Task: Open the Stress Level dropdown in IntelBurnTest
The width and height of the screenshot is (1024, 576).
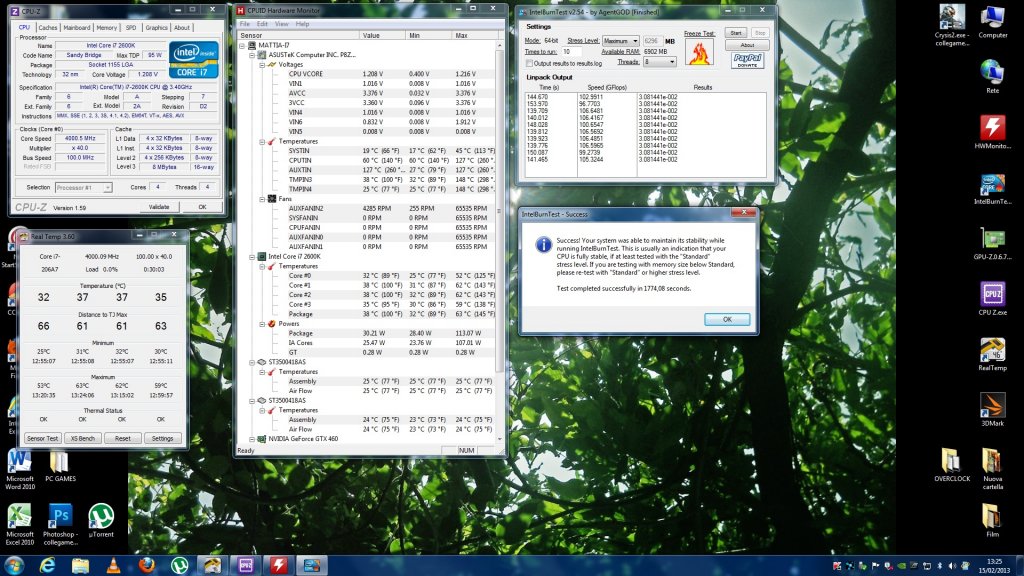Action: click(620, 40)
